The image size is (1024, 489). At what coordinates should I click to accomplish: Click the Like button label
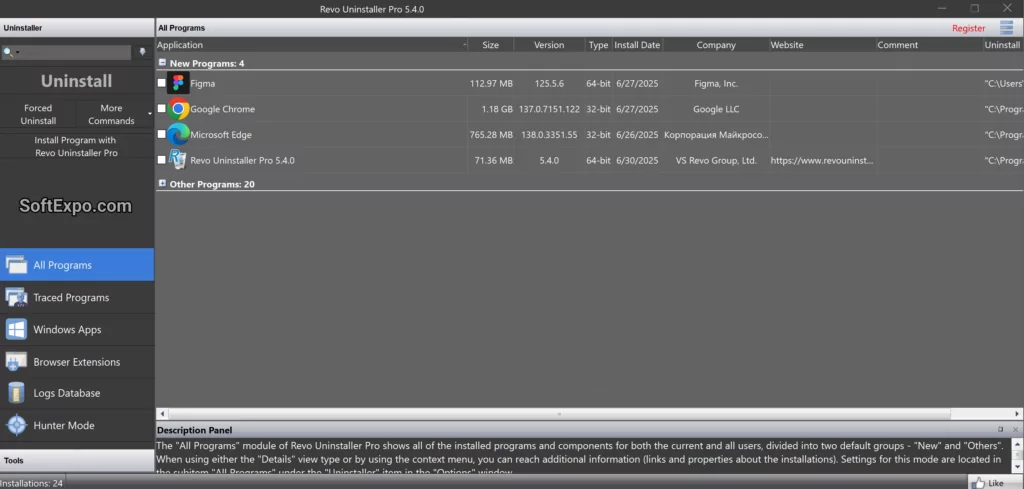pyautogui.click(x=996, y=483)
